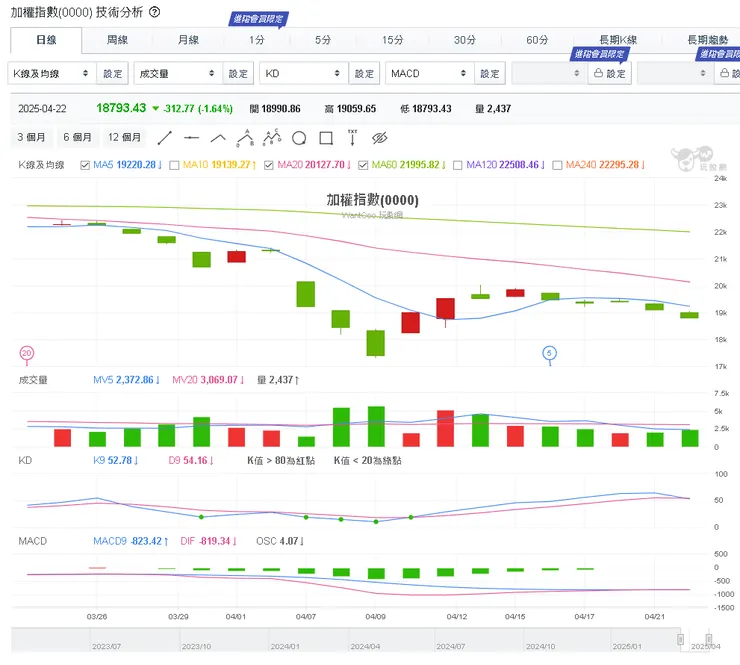The width and height of the screenshot is (740, 665).
Task: Select the trend line drawing tool
Action: tap(164, 138)
